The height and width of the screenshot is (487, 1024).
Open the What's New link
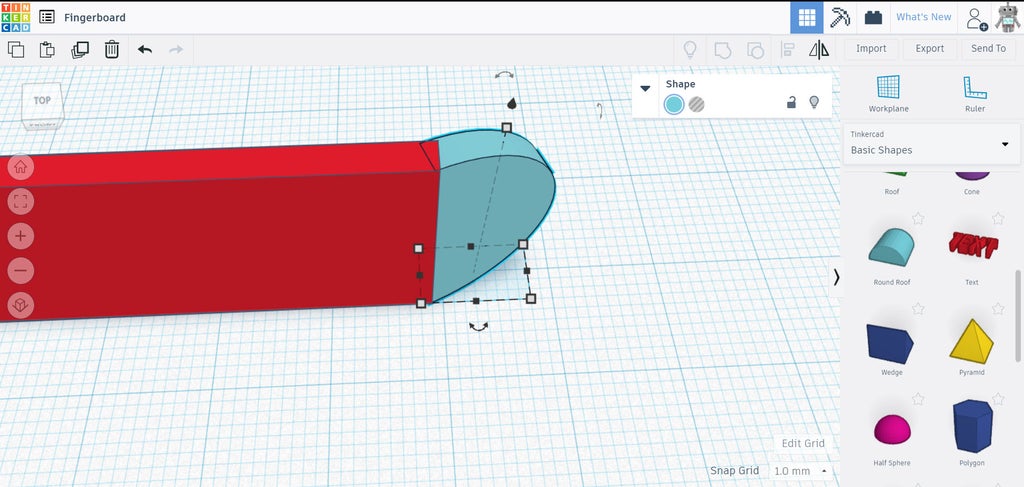pos(923,17)
